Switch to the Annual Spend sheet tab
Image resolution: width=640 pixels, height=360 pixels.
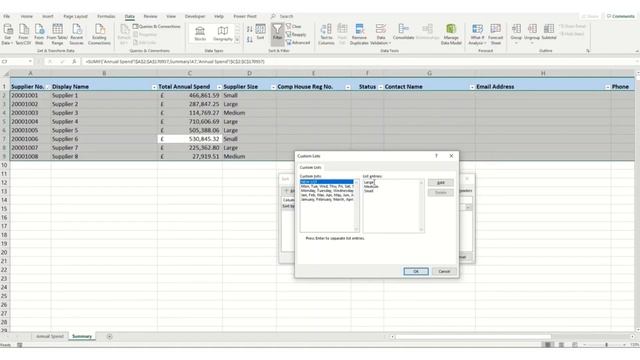[x=50, y=336]
